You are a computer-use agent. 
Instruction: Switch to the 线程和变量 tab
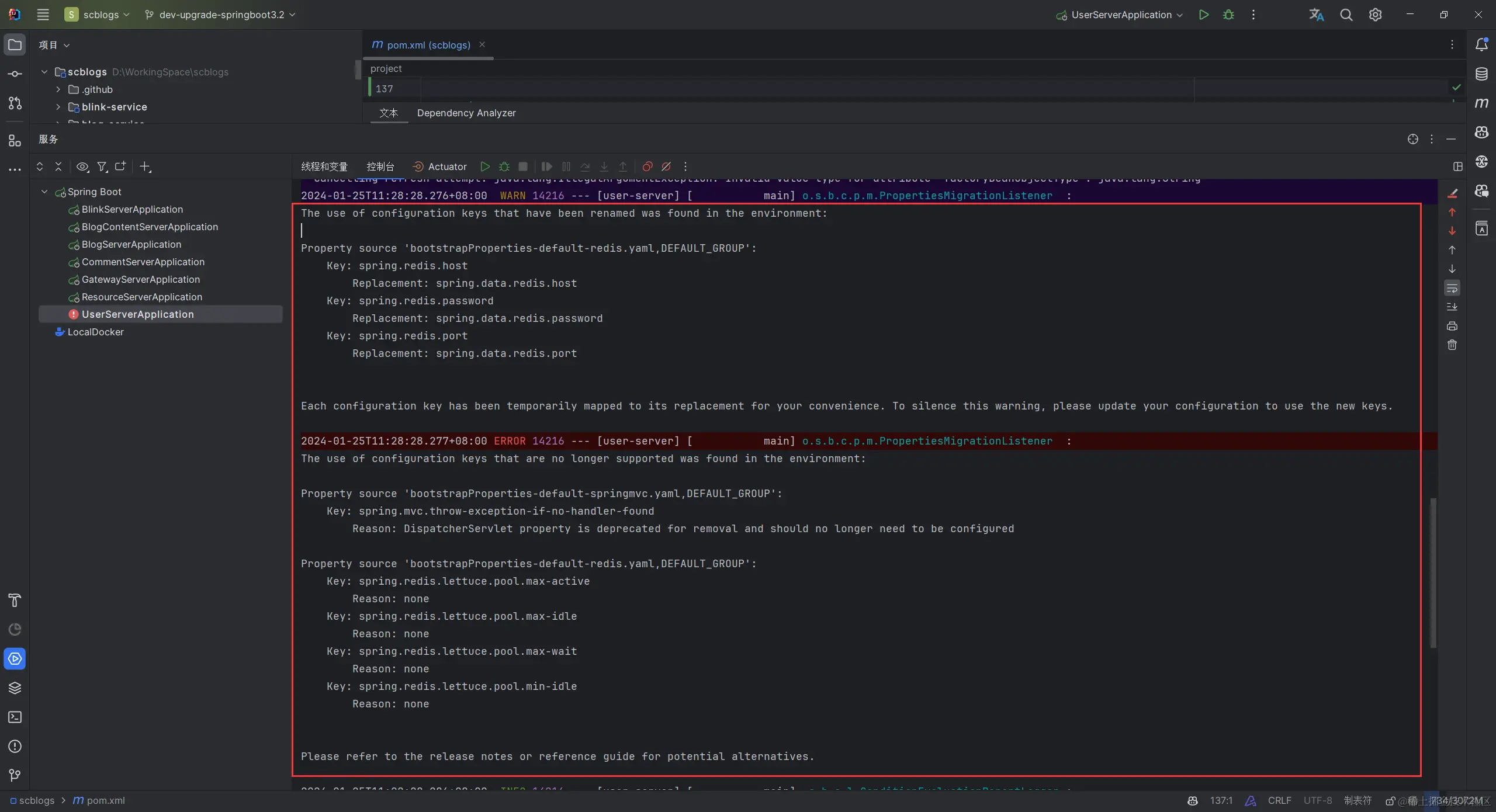pyautogui.click(x=324, y=166)
